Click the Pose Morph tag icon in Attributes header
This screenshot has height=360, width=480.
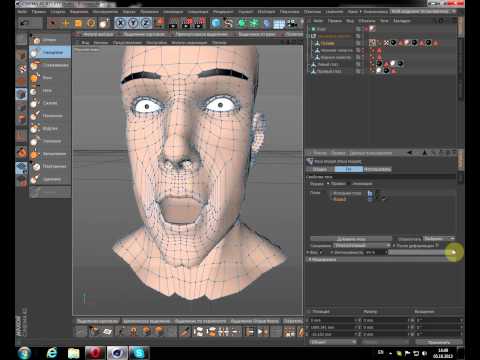click(310, 161)
